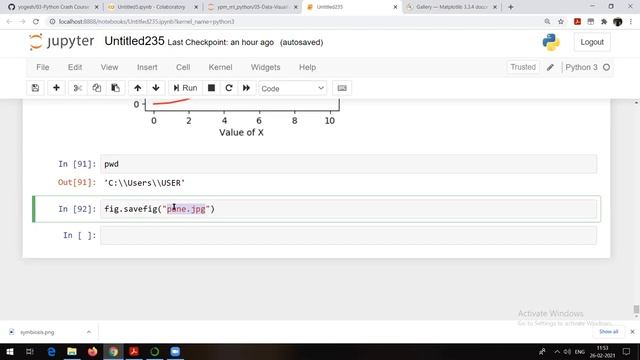The width and height of the screenshot is (640, 360).
Task: Restart the kernel icon
Action: point(229,88)
